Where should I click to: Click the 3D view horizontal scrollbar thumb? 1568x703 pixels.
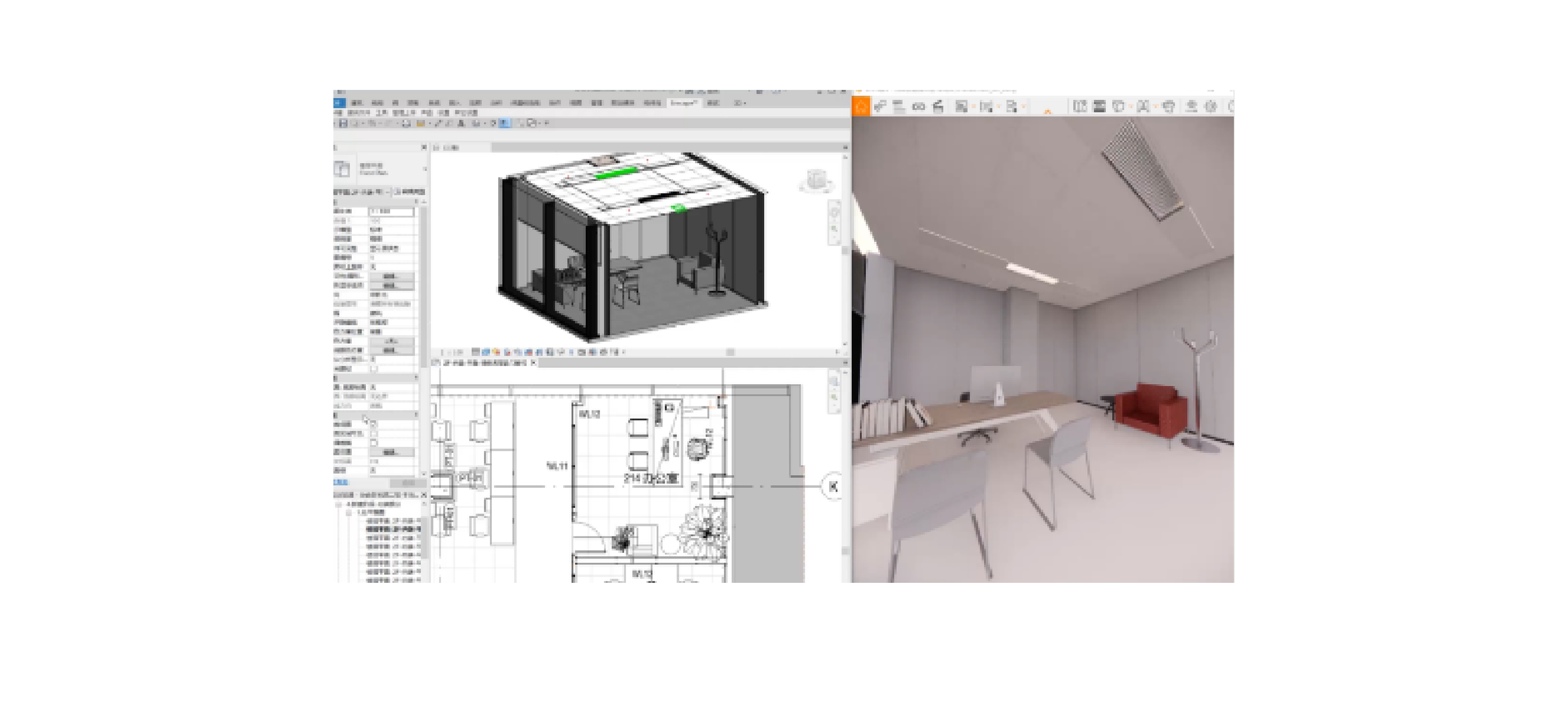pos(730,352)
